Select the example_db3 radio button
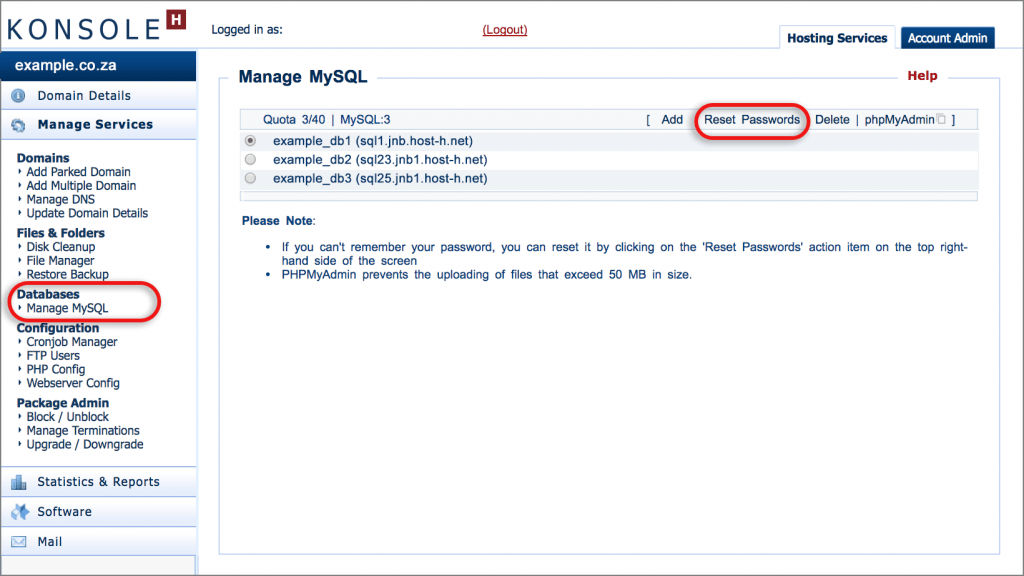 coord(249,178)
